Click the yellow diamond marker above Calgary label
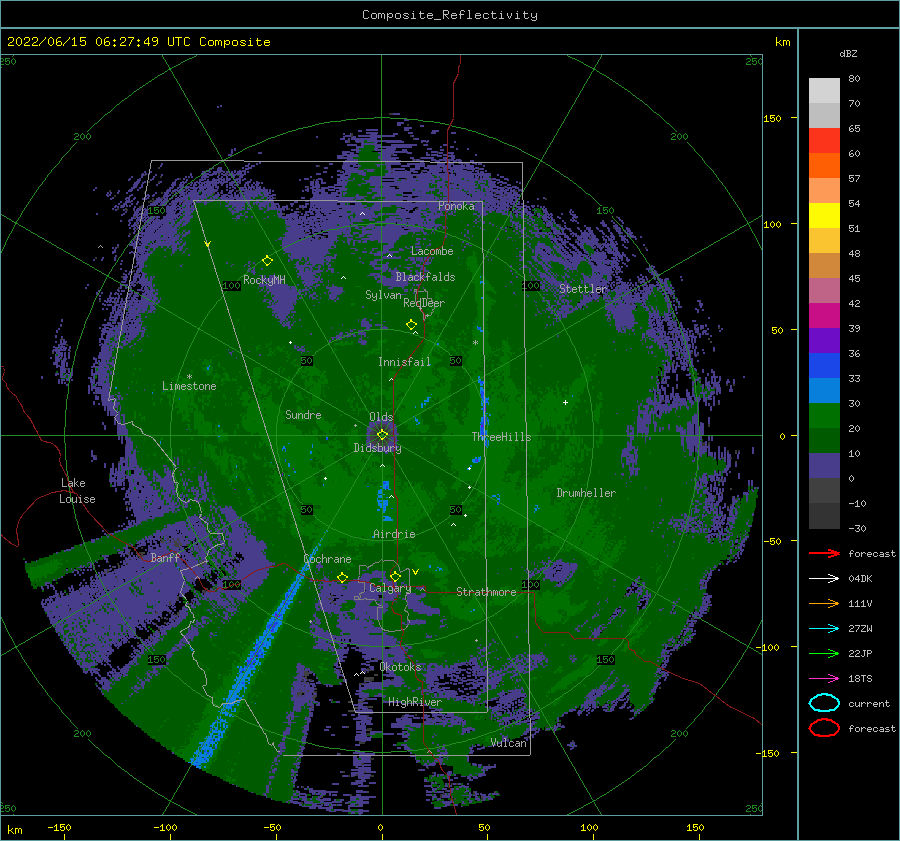Image resolution: width=900 pixels, height=841 pixels. (x=395, y=576)
